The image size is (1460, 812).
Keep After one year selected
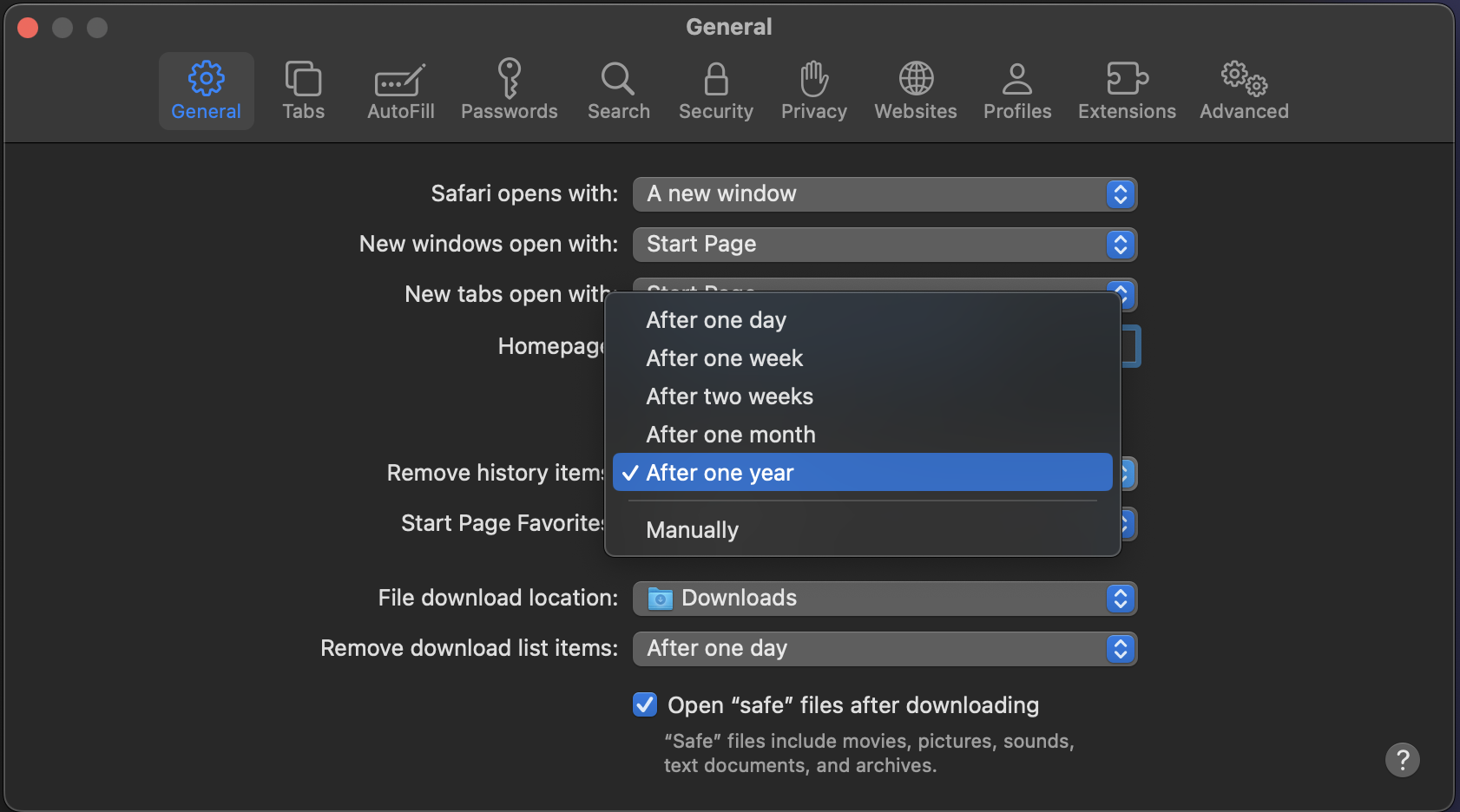[863, 472]
